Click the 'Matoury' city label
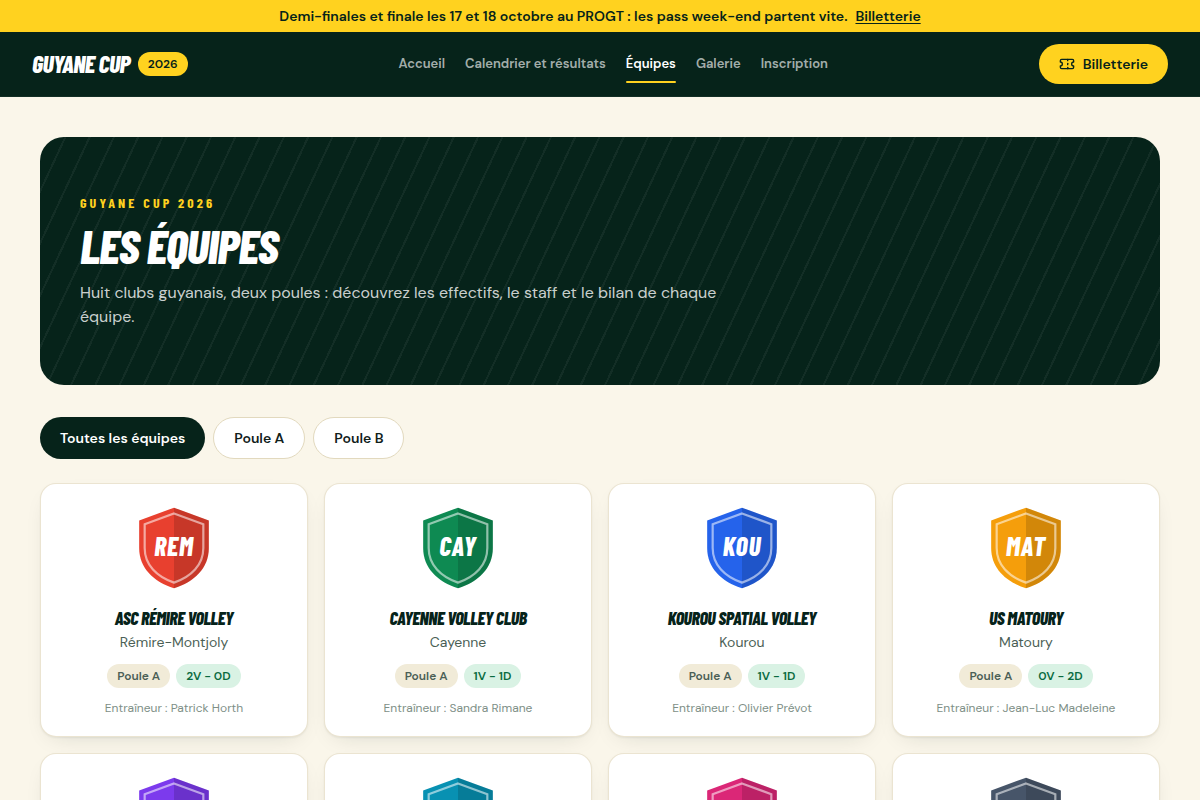This screenshot has width=1200, height=800. click(1026, 642)
